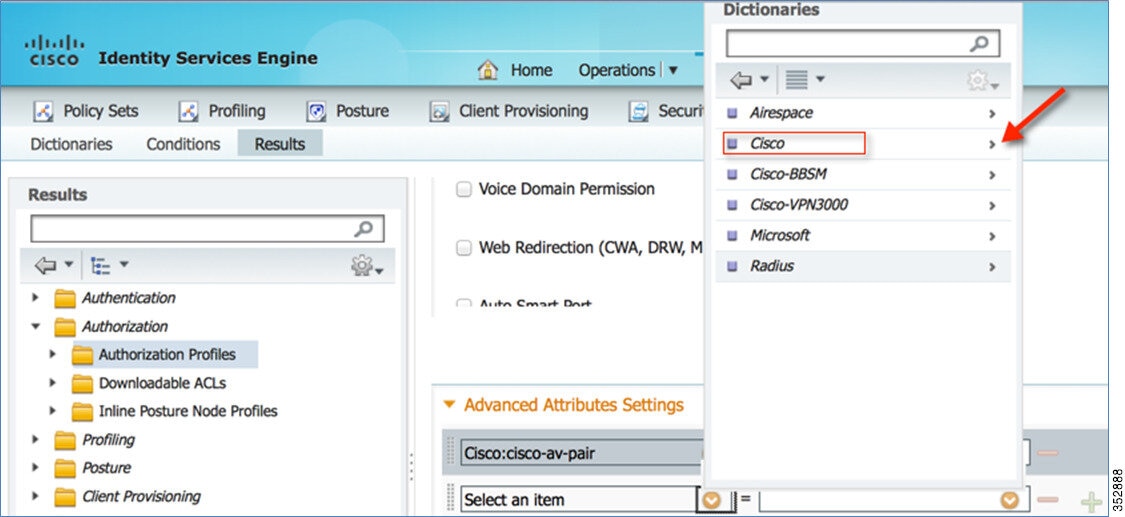The image size is (1125, 517).
Task: Click the minus icon on Cisco:cisco-av-pair row
Action: coord(1048,452)
